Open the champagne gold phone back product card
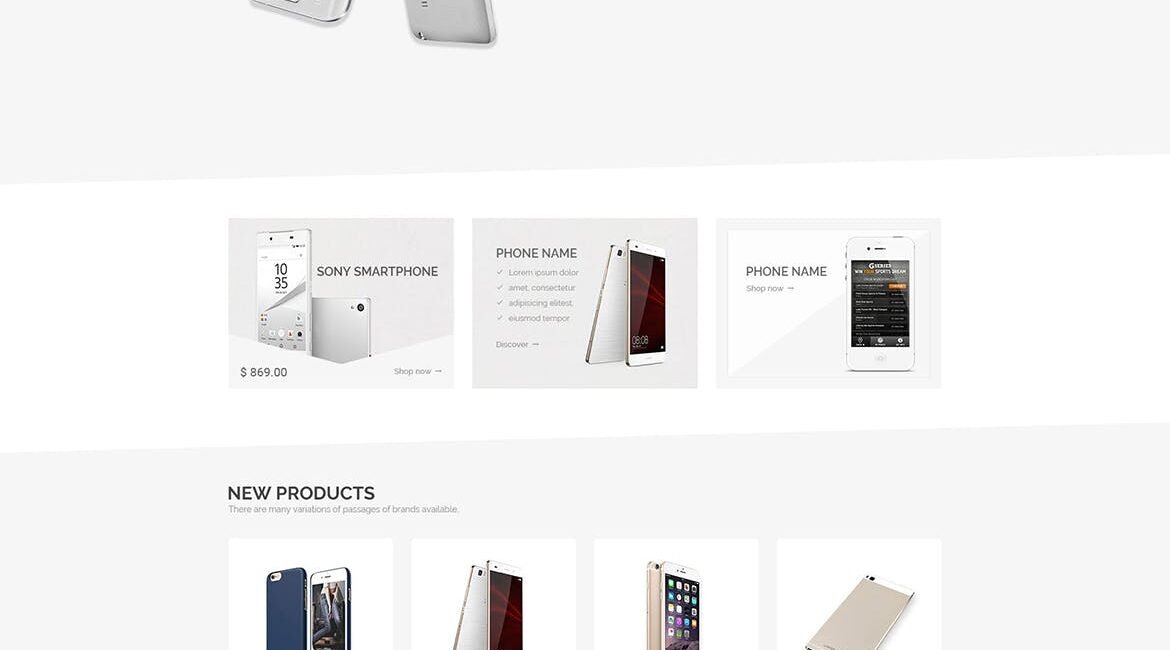 pos(859,594)
